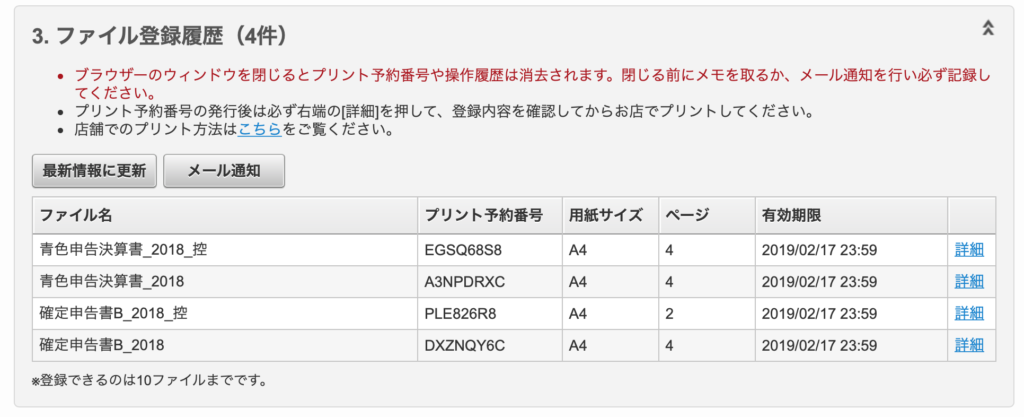Click the プリント予約番号 column header
Screen dimensions: 1024x417
point(483,216)
